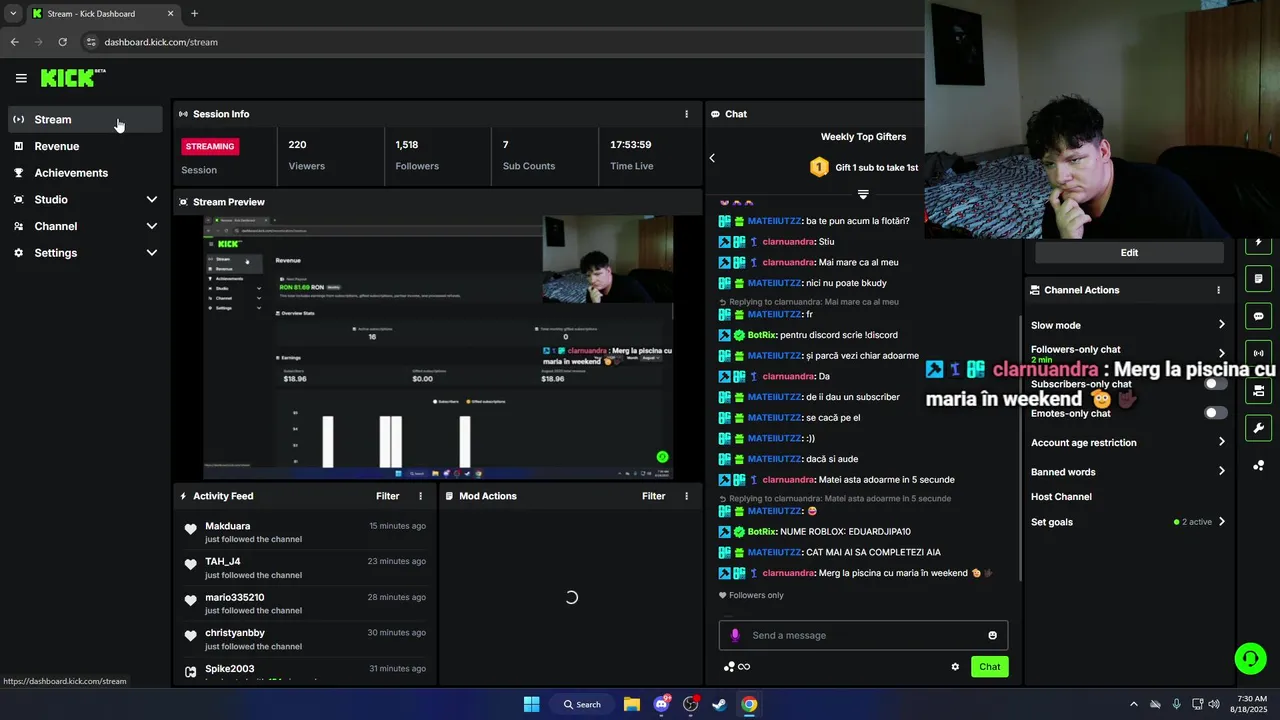This screenshot has height=720, width=1280.
Task: Click the Stream Preview thumbnail
Action: point(438,348)
